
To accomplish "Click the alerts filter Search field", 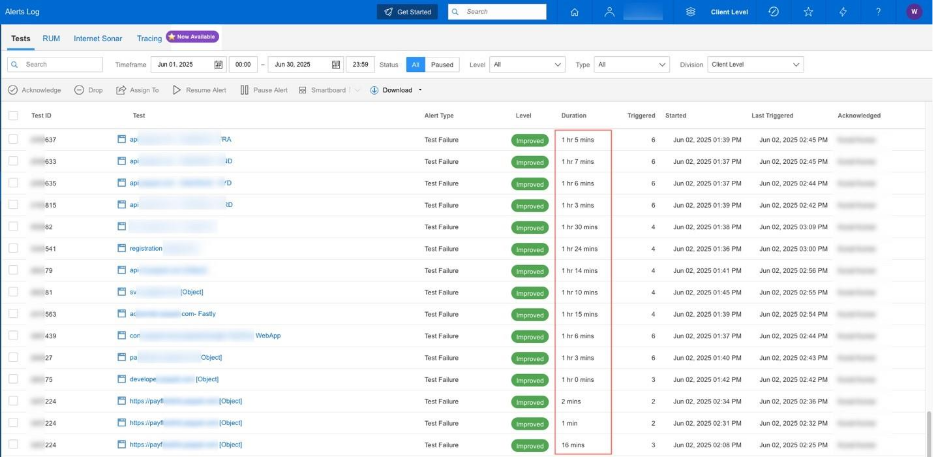I will [x=55, y=64].
